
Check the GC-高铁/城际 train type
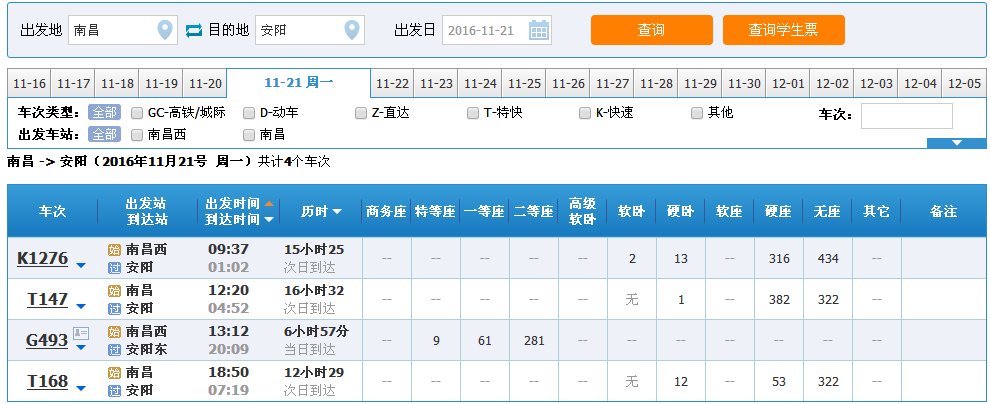point(136,113)
